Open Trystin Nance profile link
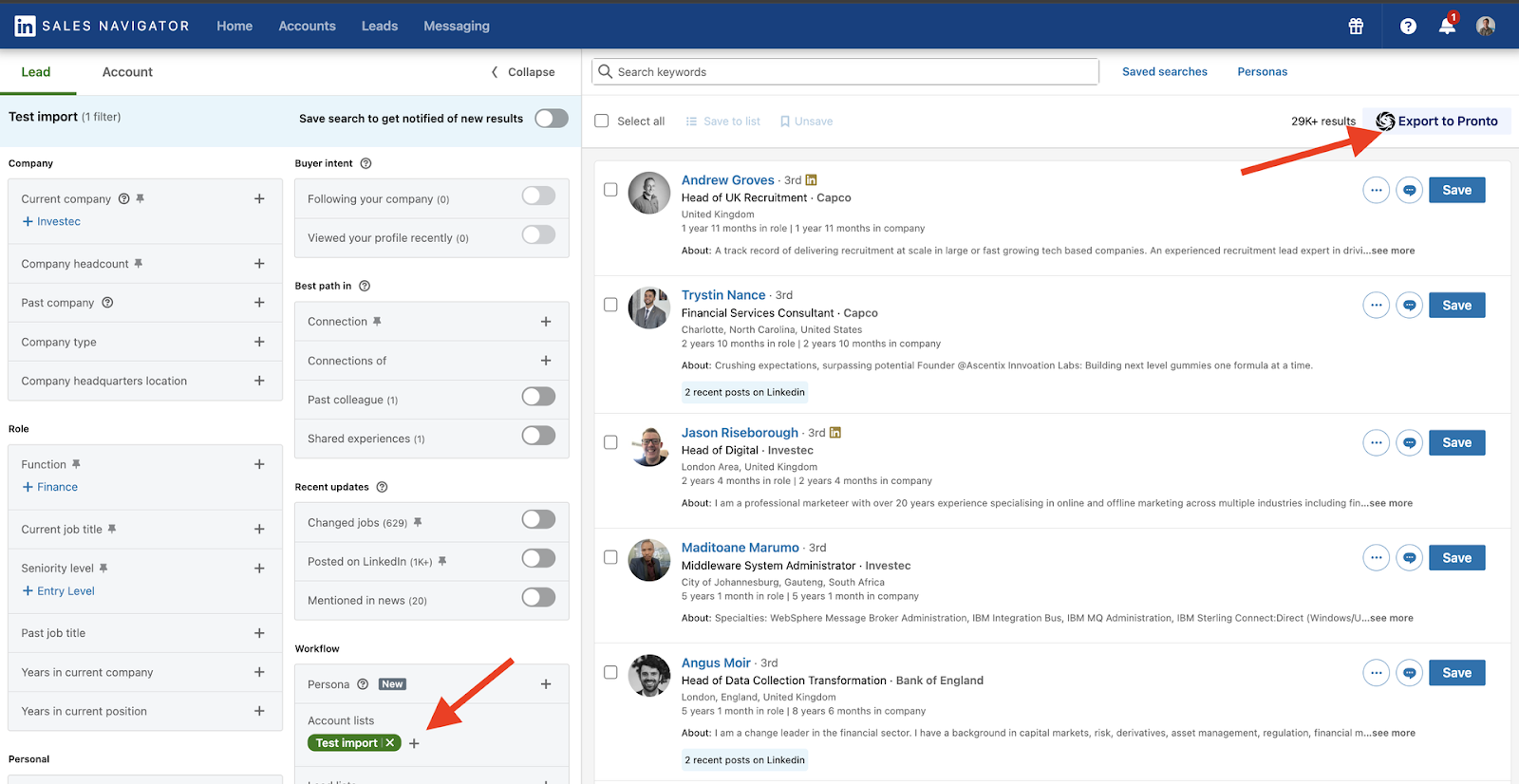 [x=723, y=295]
